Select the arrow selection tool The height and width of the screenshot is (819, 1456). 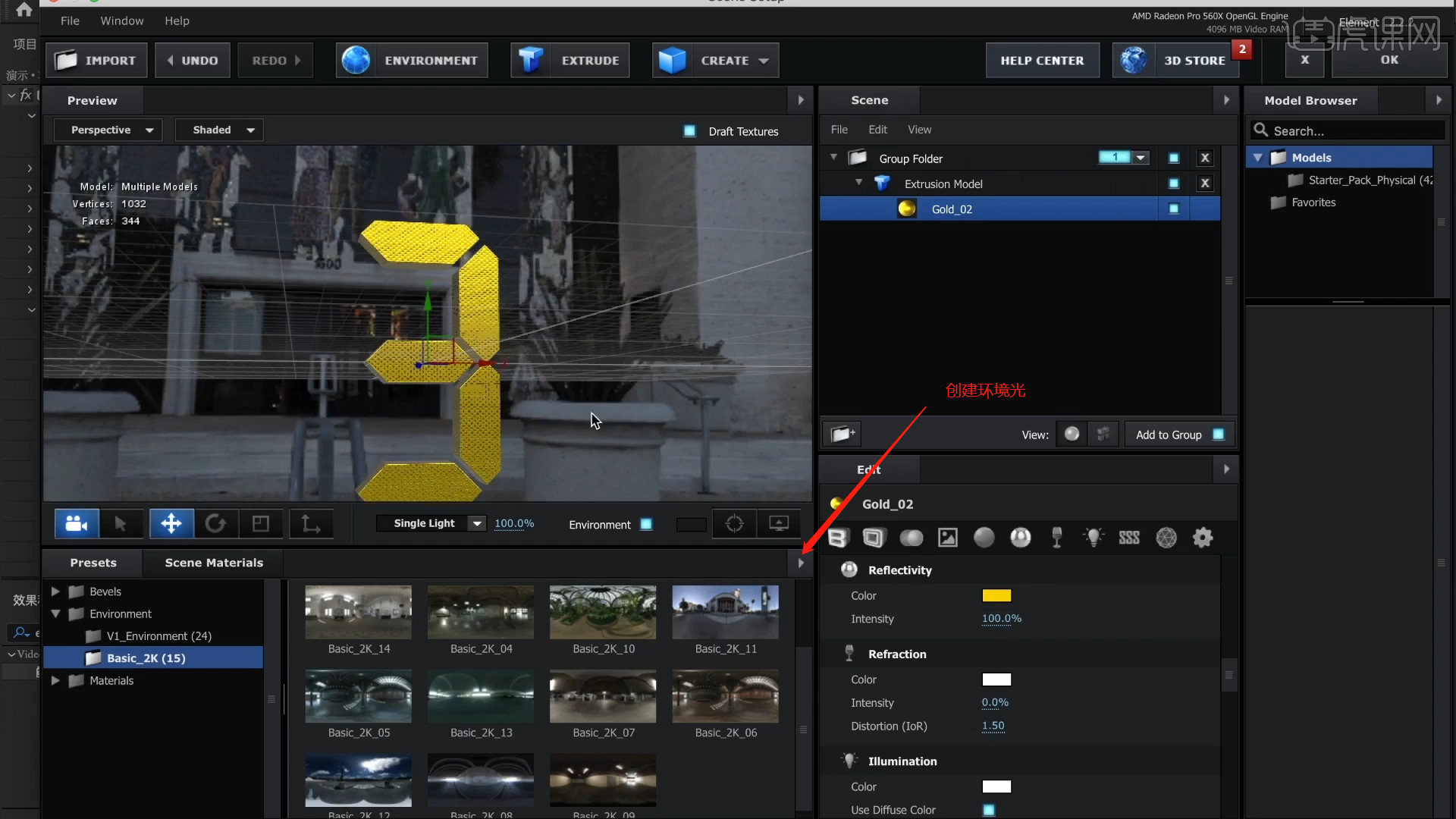click(x=121, y=523)
